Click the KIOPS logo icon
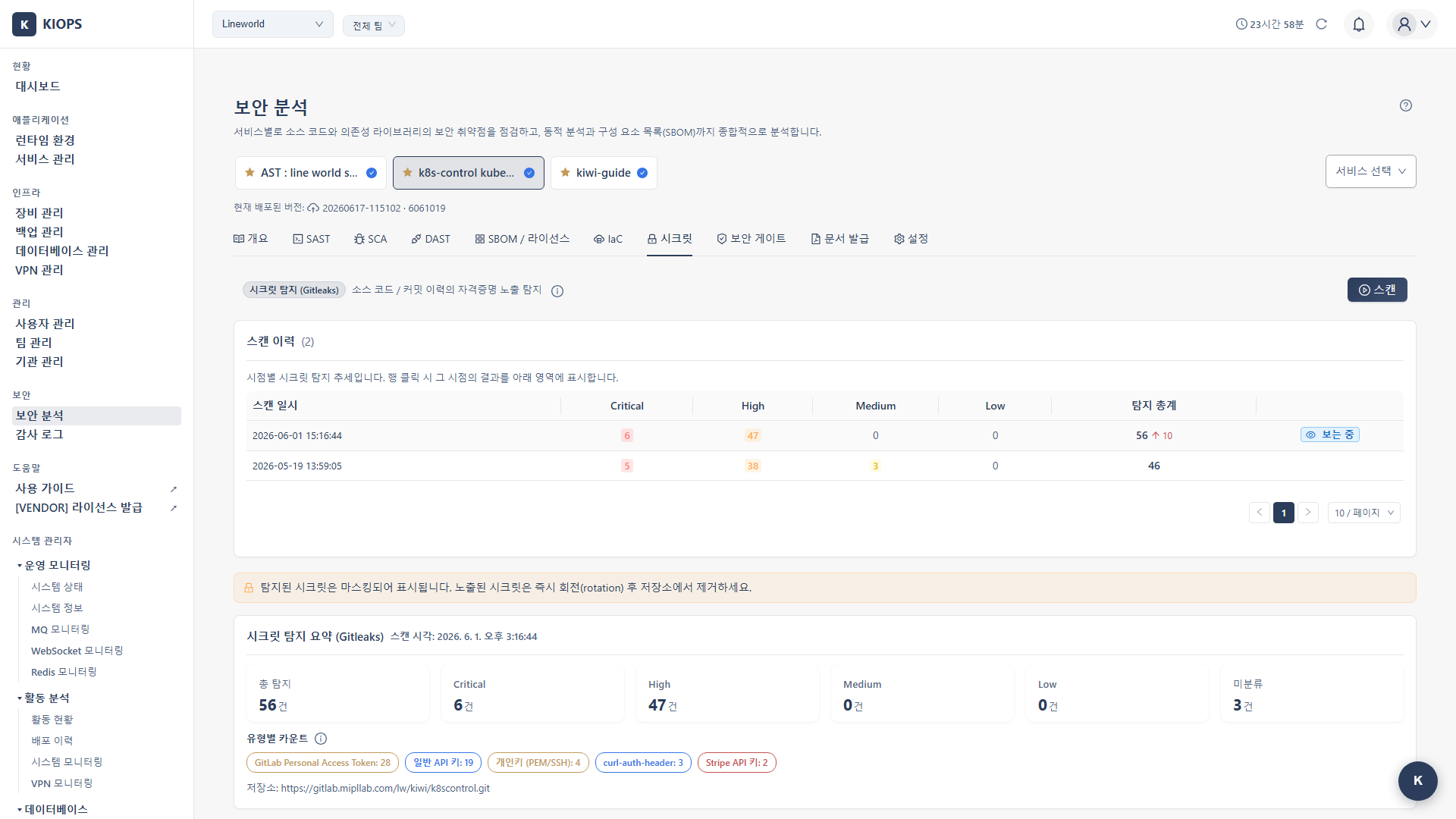Image resolution: width=1456 pixels, height=819 pixels. click(24, 24)
